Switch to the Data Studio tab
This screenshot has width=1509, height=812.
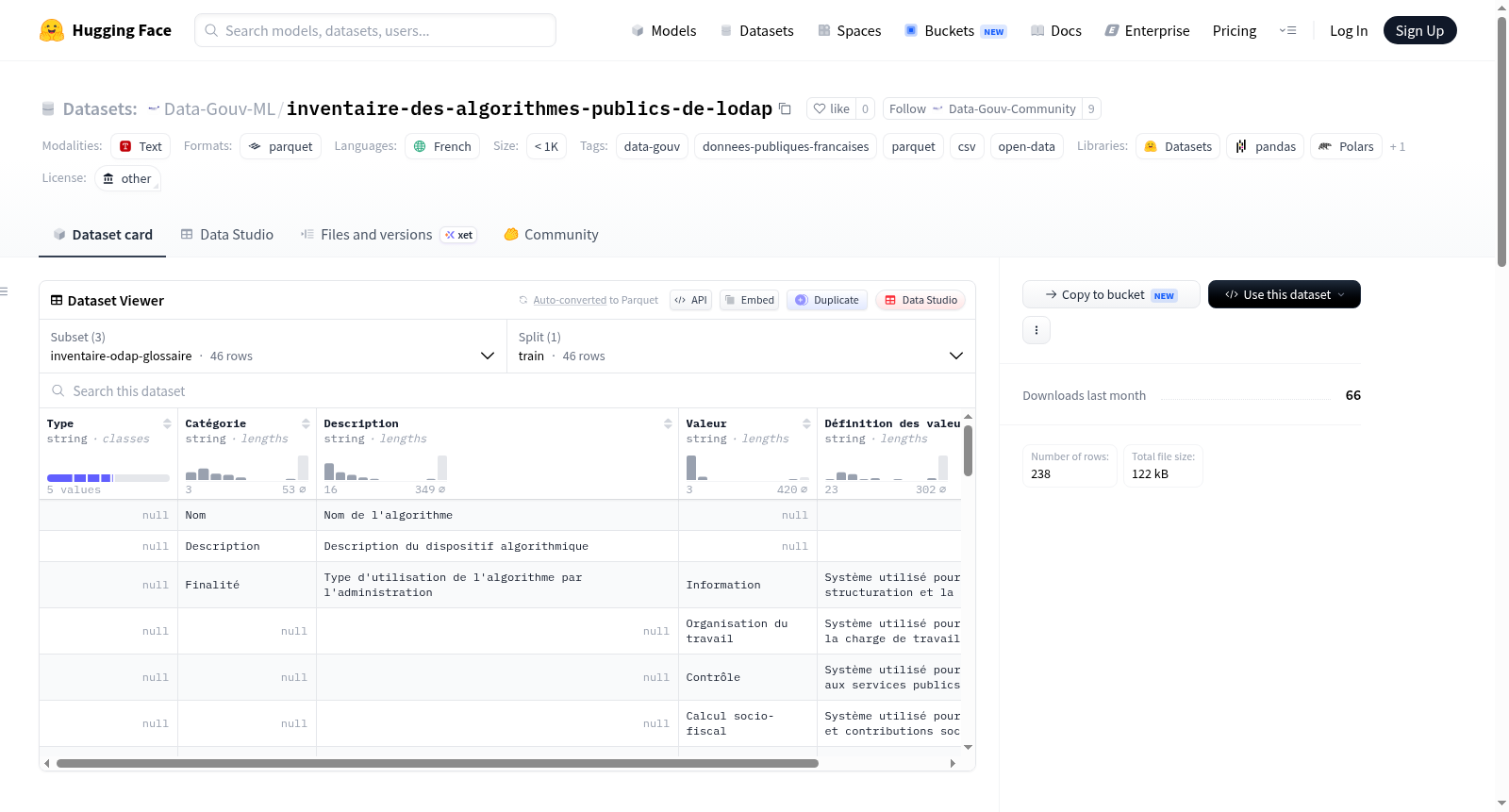tap(227, 235)
